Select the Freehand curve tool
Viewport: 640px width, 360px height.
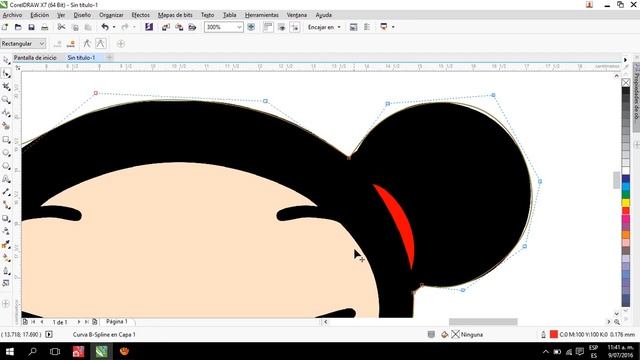(x=6, y=113)
